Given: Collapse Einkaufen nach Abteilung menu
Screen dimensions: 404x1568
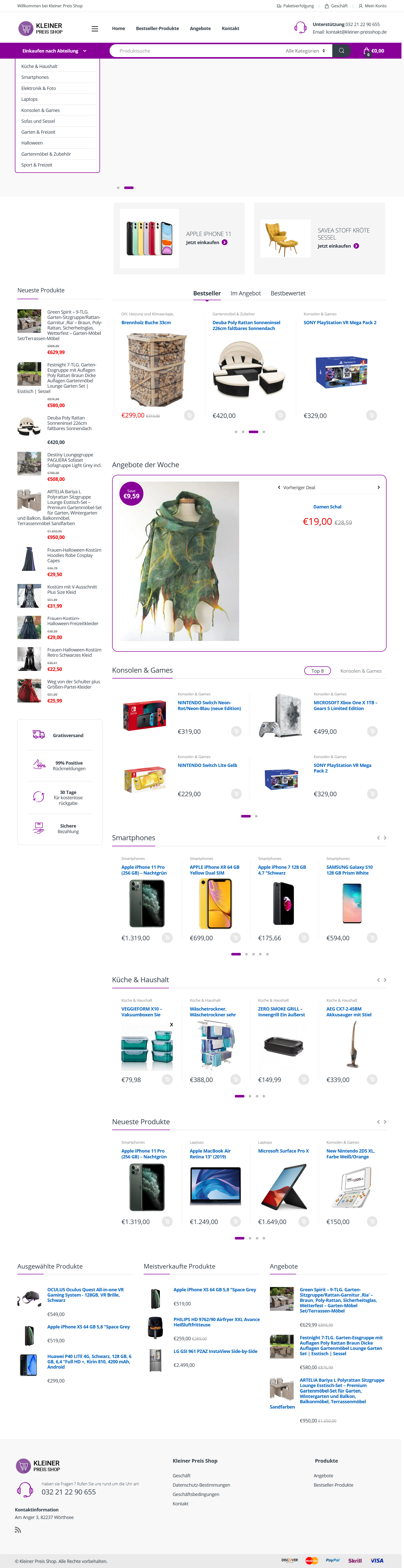Looking at the screenshot, I should (55, 51).
